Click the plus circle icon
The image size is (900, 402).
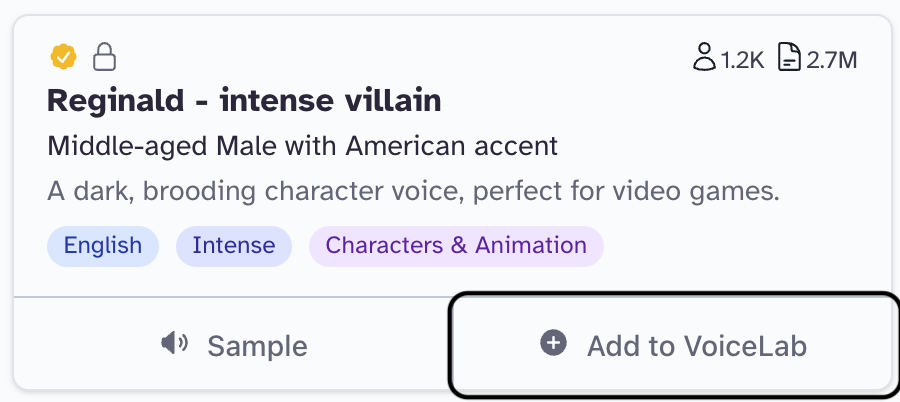tap(553, 345)
